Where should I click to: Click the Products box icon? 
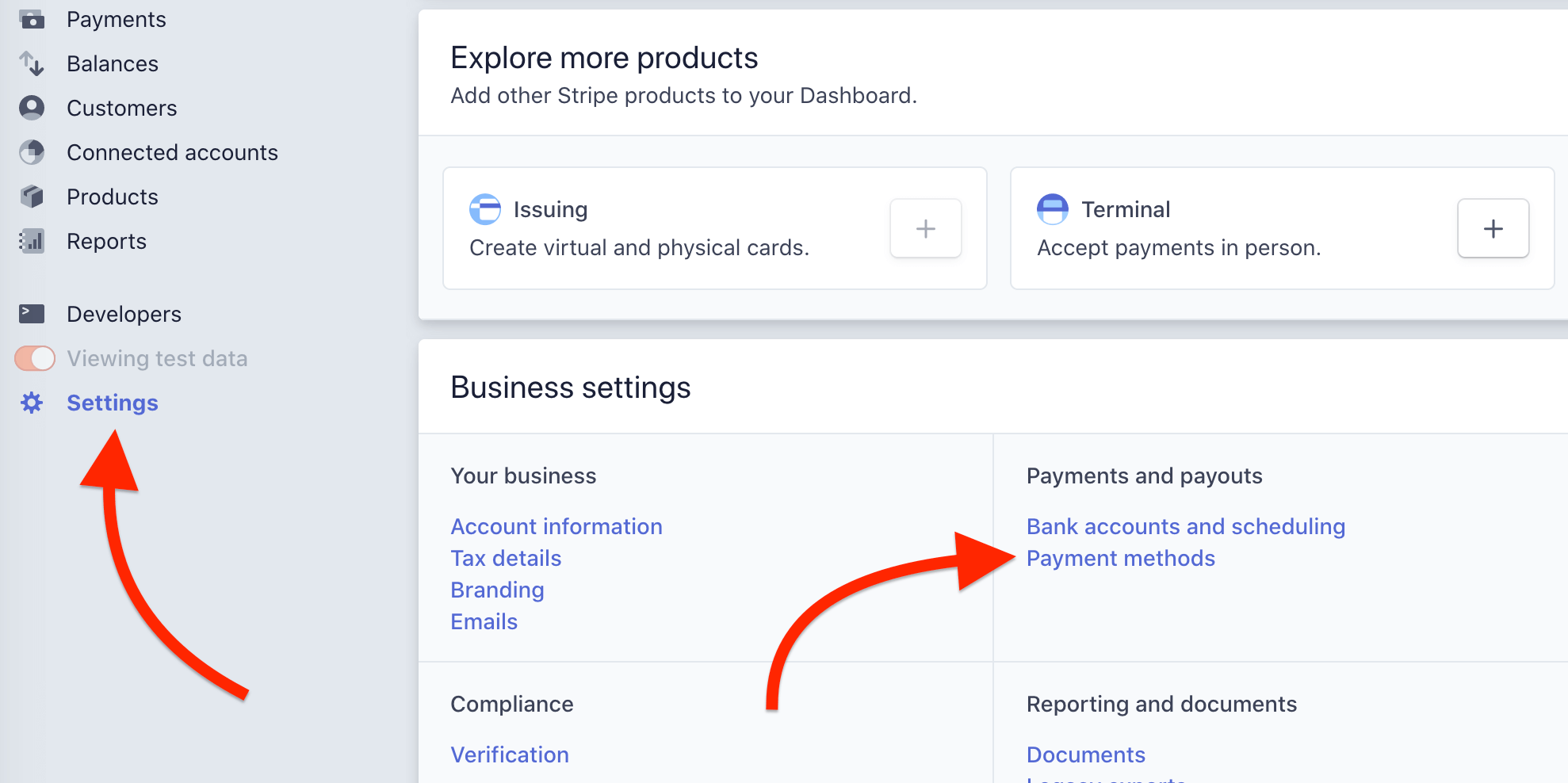pyautogui.click(x=32, y=197)
